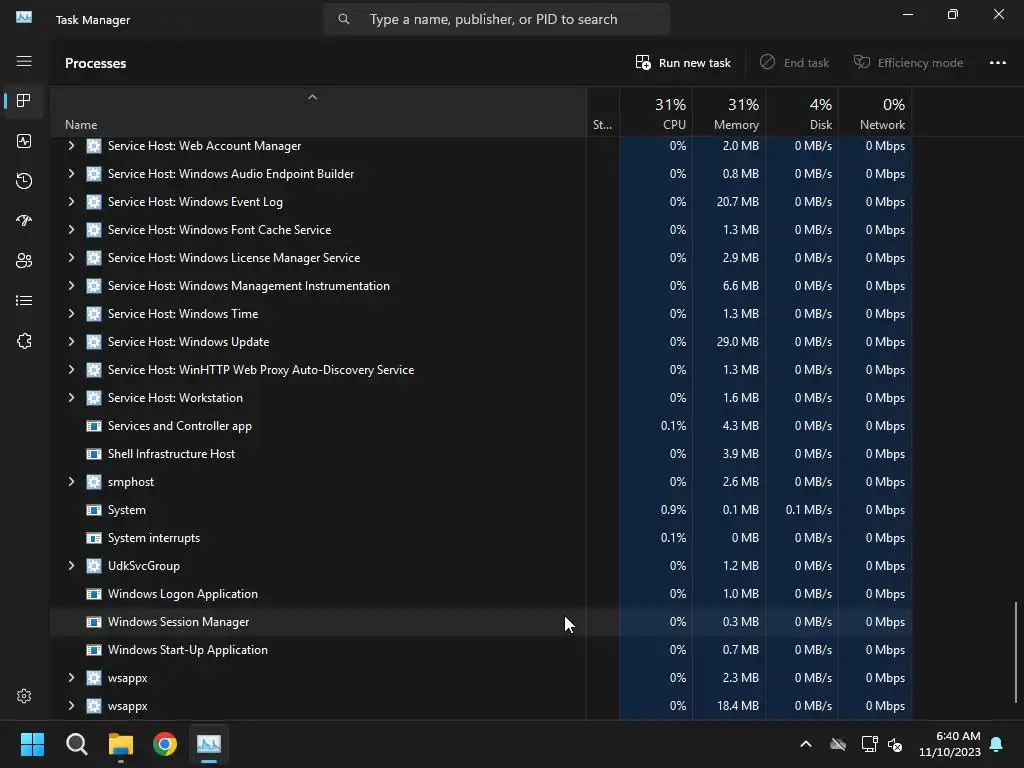Click the Processes page heading
Screen dimensions: 1024x768
(95, 63)
